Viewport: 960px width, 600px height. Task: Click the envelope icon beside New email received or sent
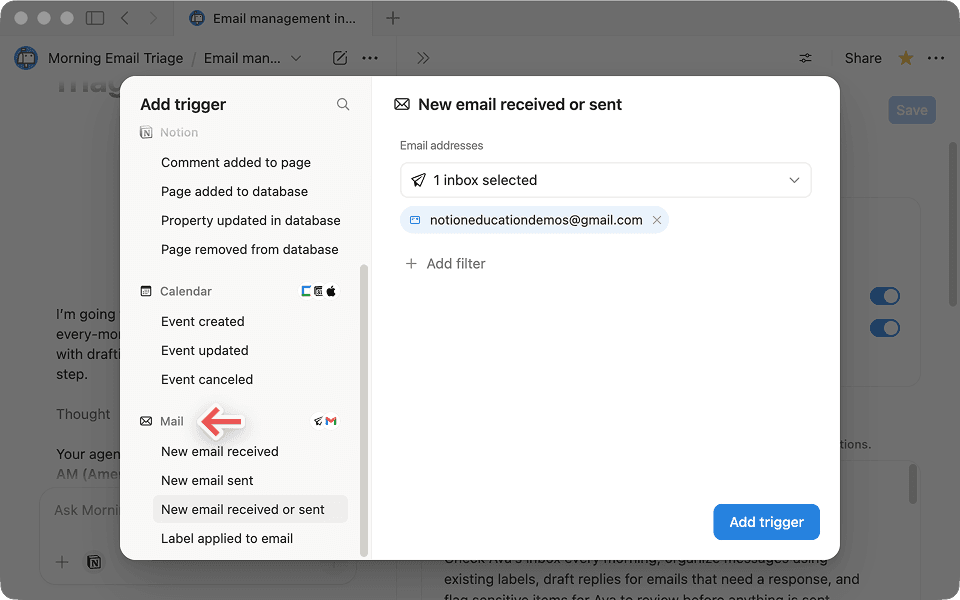pos(402,104)
